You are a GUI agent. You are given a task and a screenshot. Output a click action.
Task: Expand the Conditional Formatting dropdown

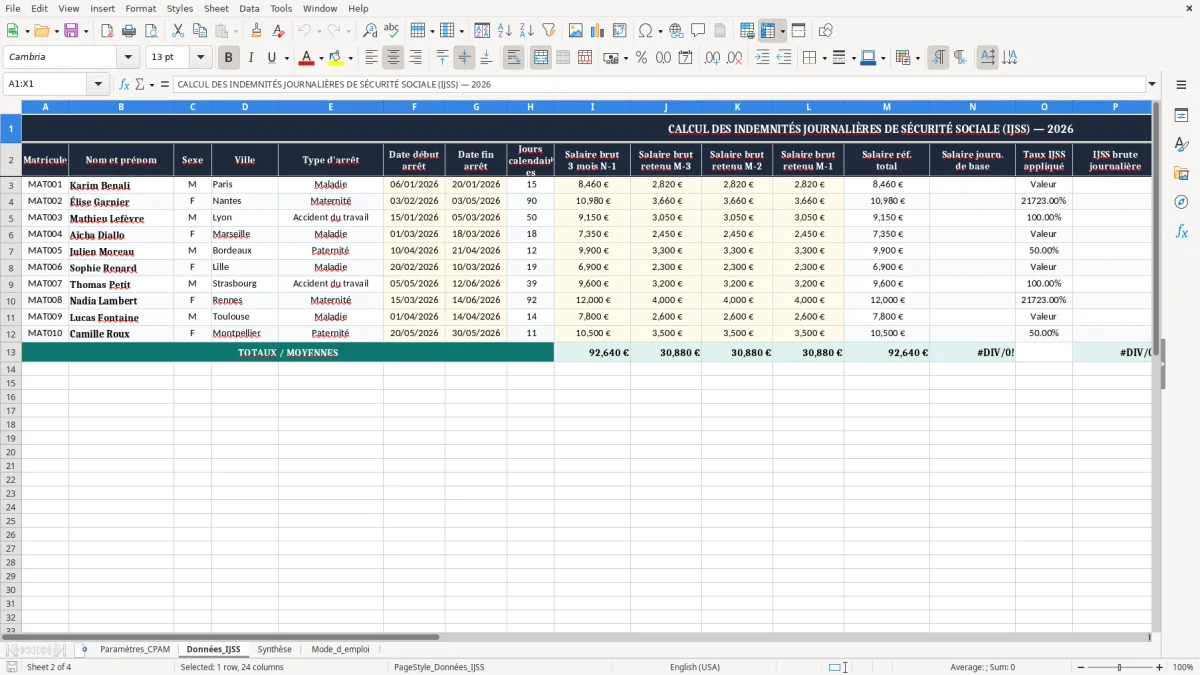pyautogui.click(x=917, y=58)
